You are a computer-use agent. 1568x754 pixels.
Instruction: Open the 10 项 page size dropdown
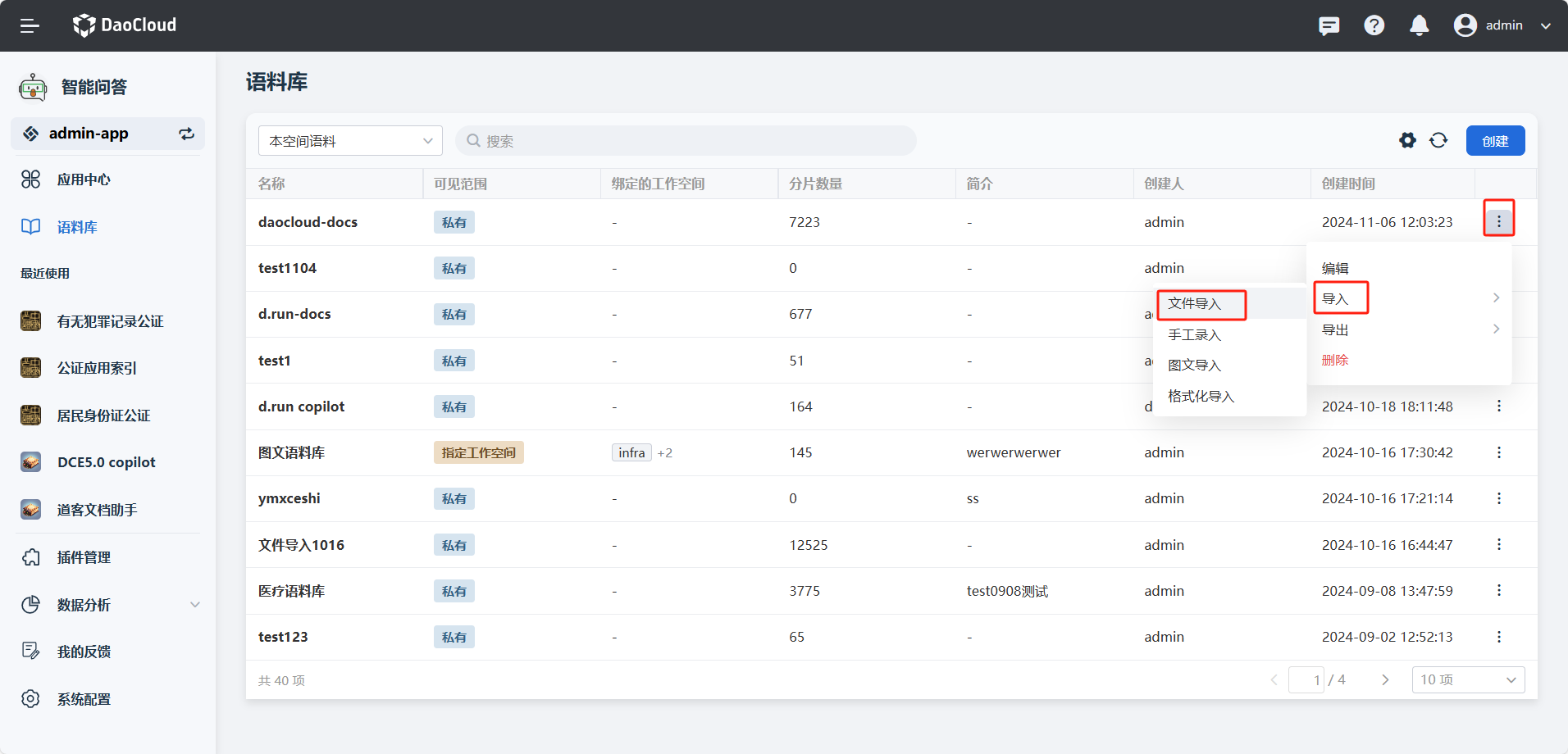click(1467, 679)
